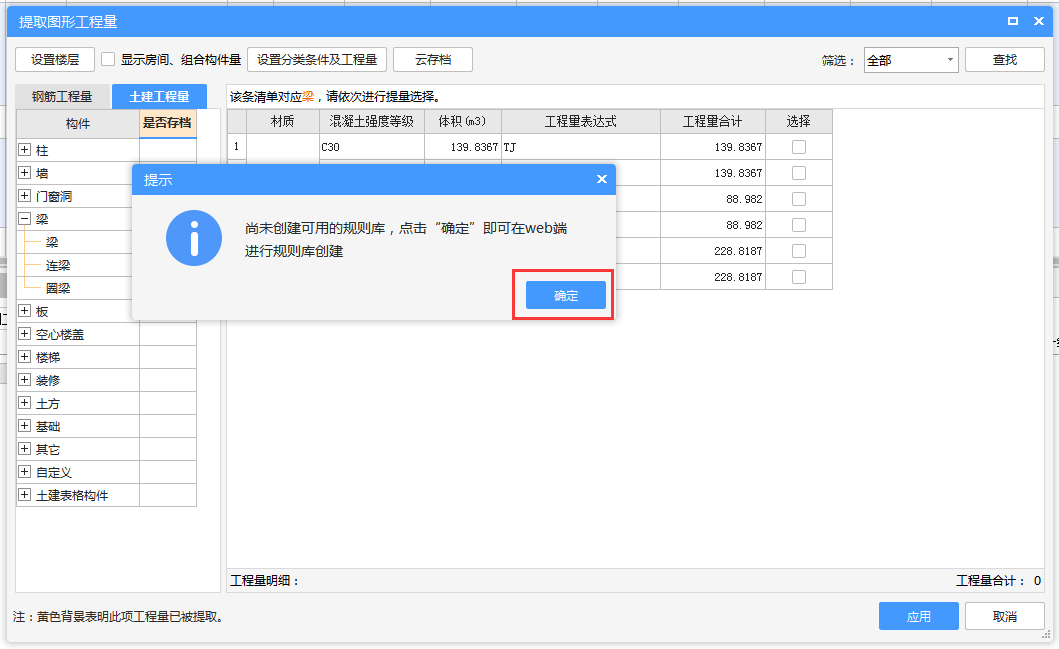Close the 提示 dialog with X
Image resolution: width=1059 pixels, height=649 pixels.
[x=601, y=179]
